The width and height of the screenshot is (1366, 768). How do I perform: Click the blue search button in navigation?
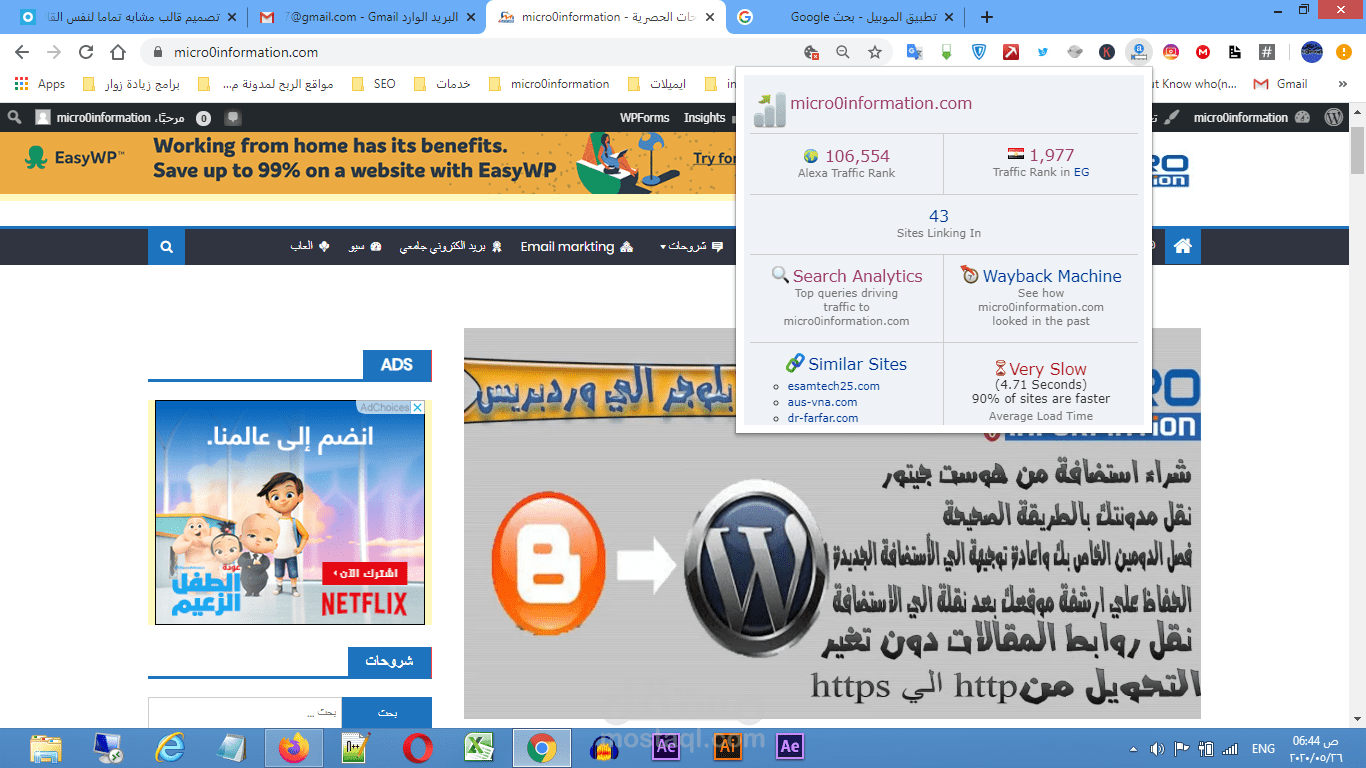pyautogui.click(x=166, y=246)
